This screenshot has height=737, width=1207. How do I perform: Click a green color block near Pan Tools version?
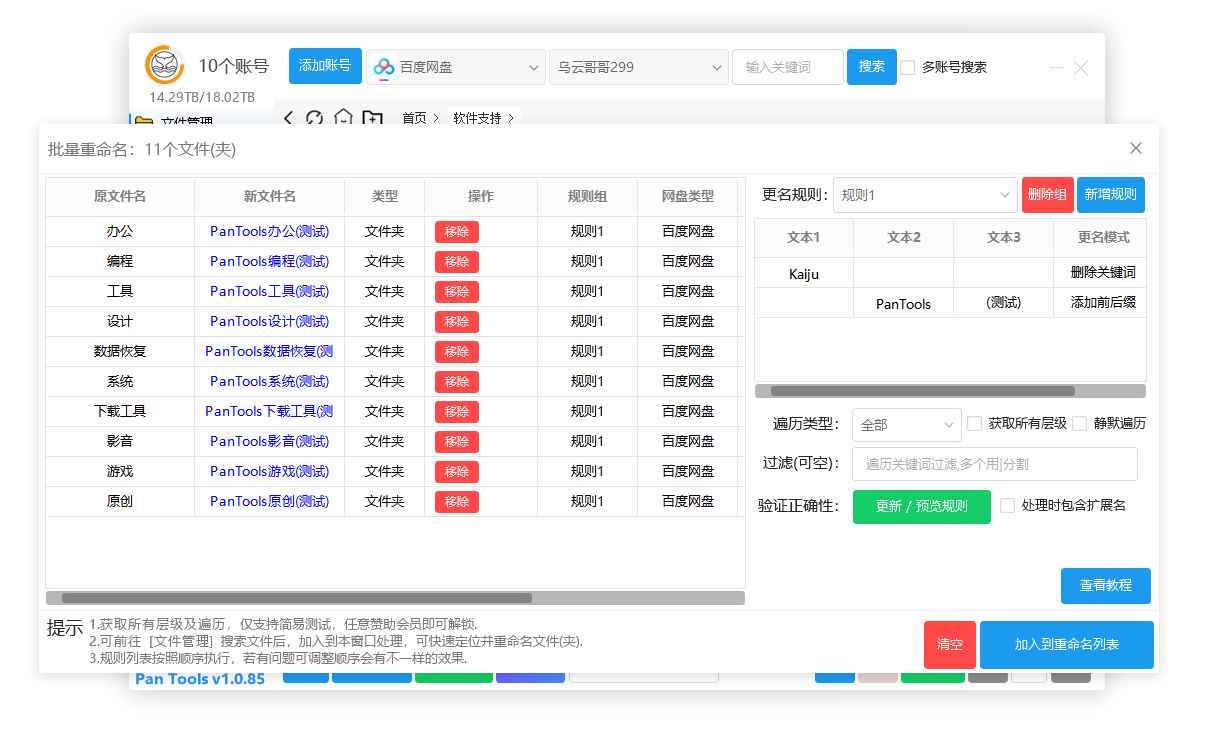click(x=454, y=678)
